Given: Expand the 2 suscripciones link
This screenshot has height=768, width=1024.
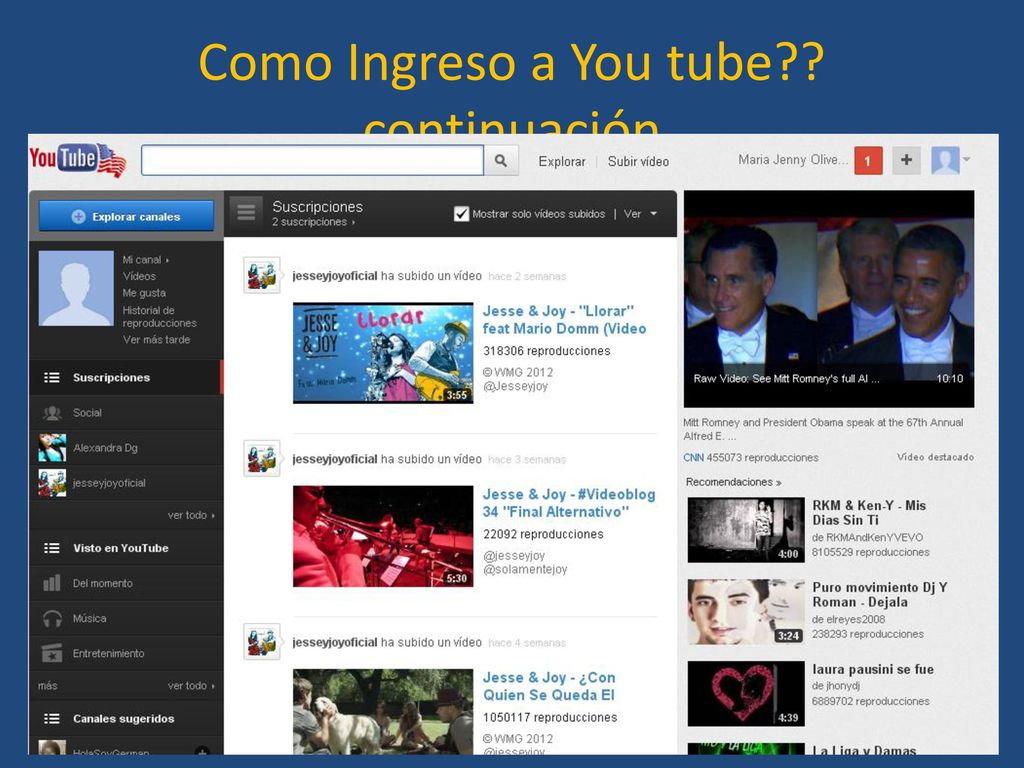Looking at the screenshot, I should tap(313, 222).
